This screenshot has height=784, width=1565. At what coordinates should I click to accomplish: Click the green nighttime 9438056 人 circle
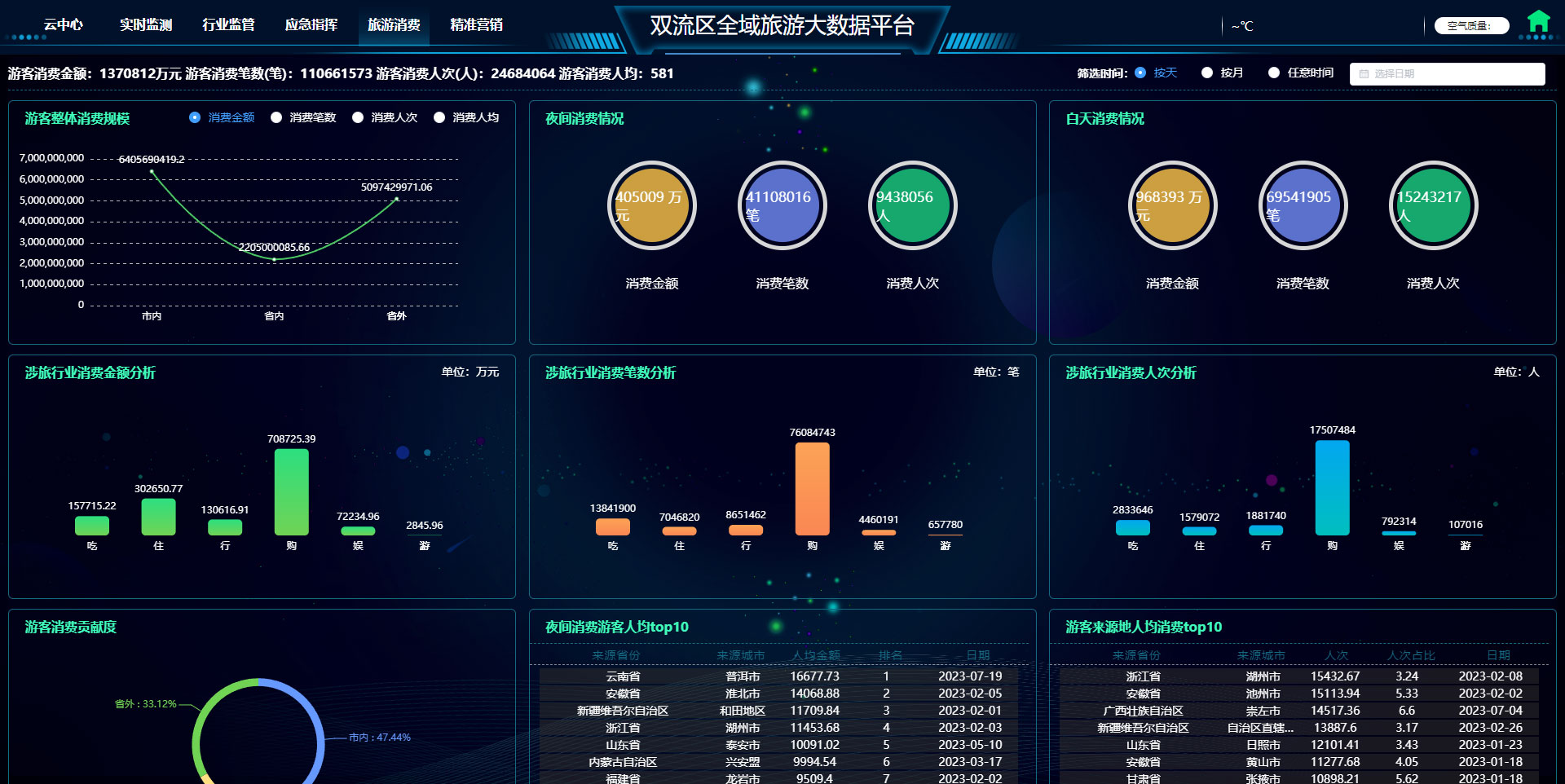[912, 205]
